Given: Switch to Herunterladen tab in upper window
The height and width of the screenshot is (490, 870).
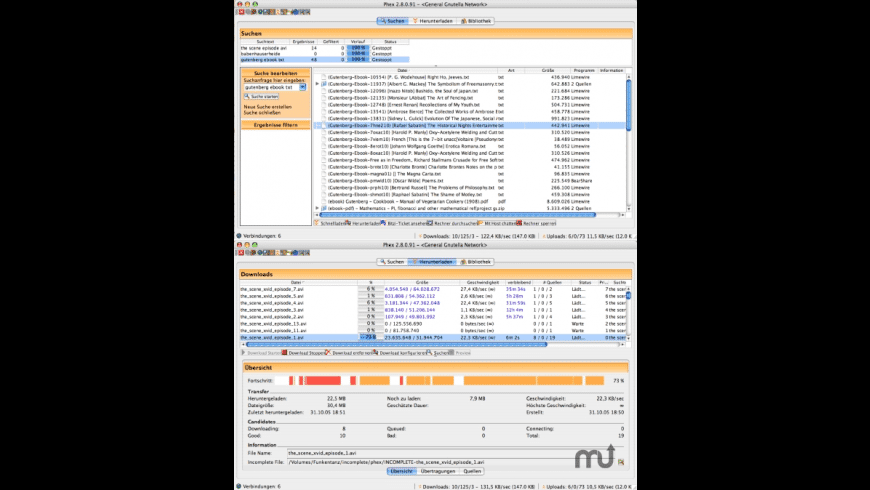Looking at the screenshot, I should point(432,21).
